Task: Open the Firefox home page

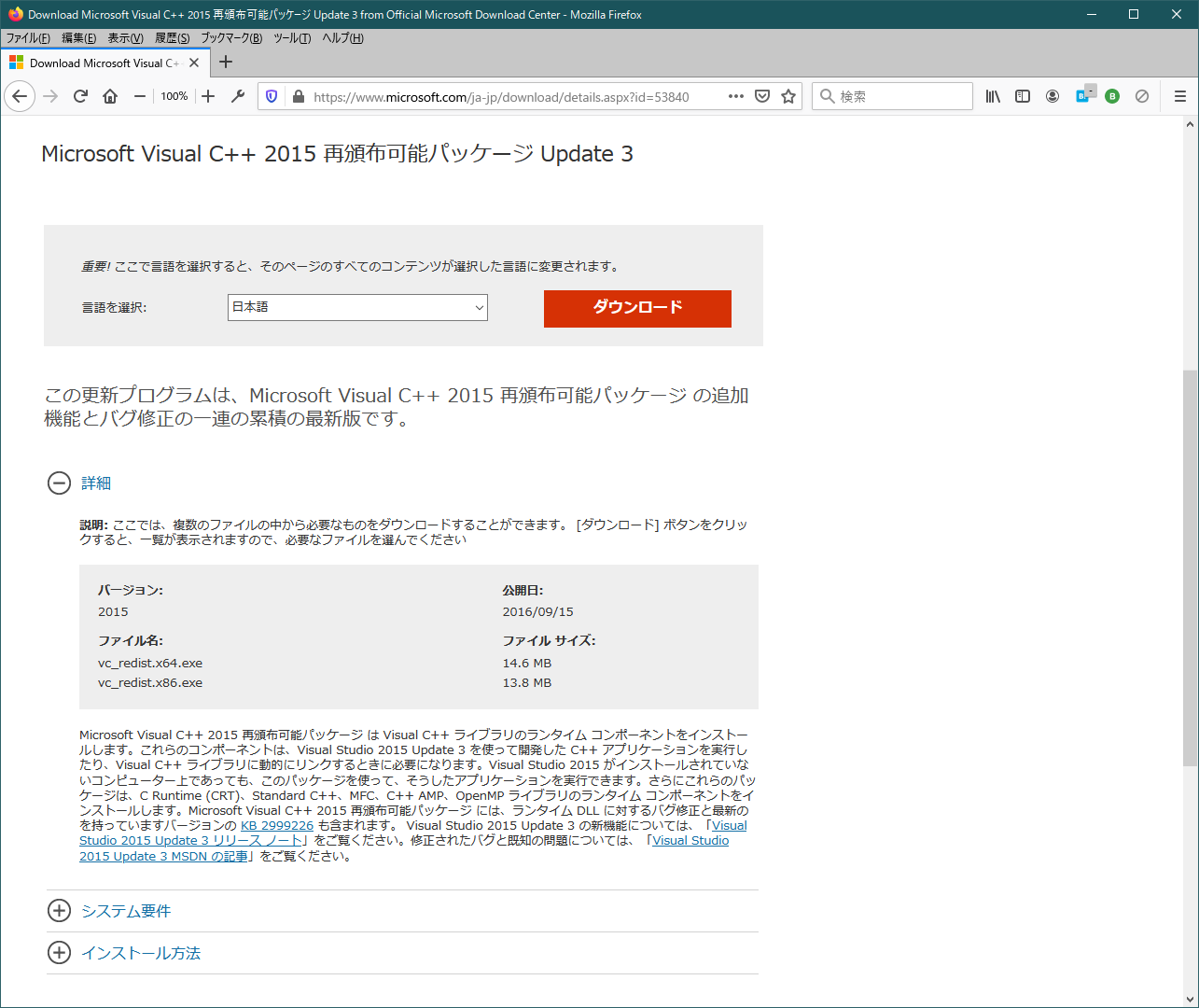Action: [x=110, y=96]
